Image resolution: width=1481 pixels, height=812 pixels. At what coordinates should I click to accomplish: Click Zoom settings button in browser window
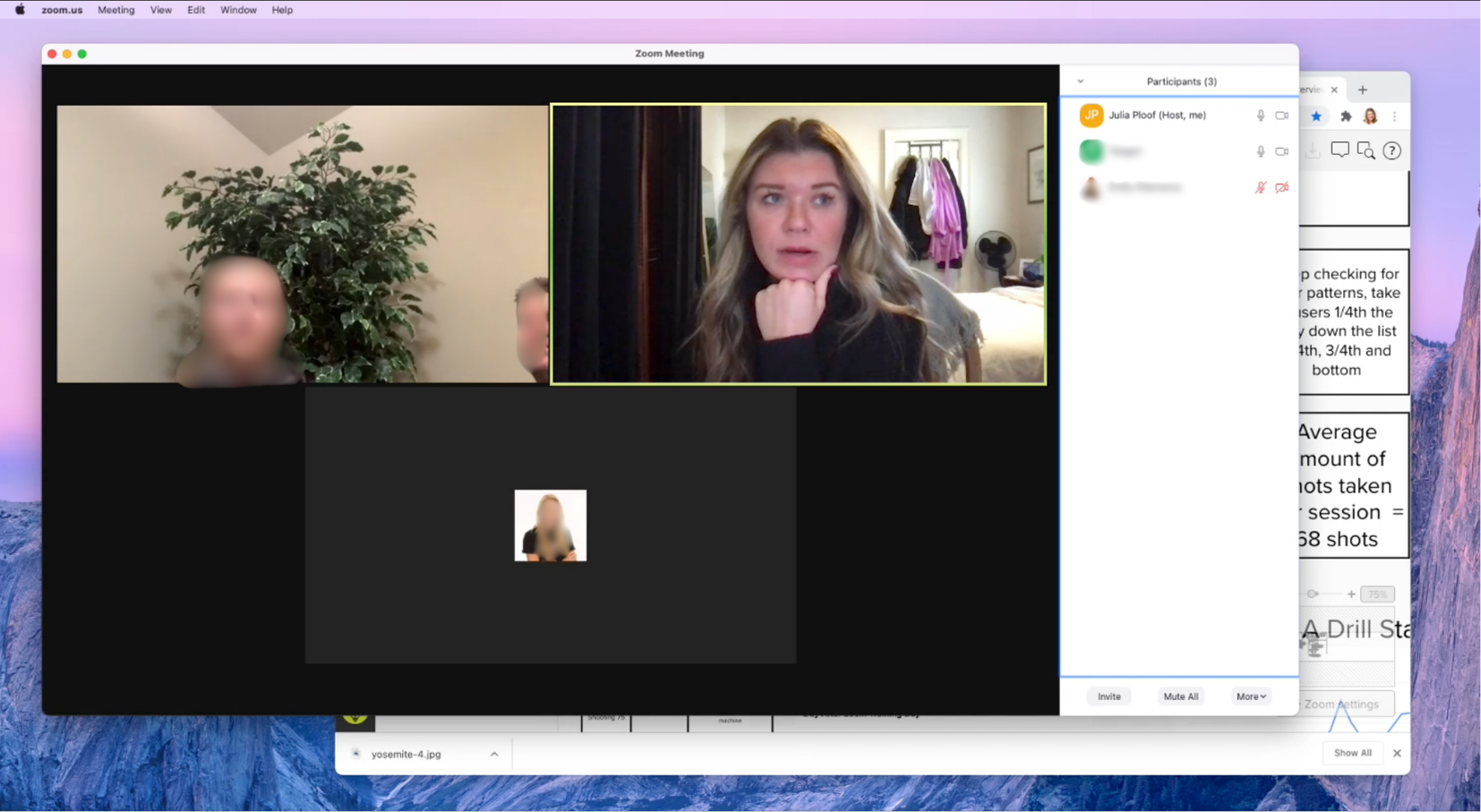[1347, 705]
